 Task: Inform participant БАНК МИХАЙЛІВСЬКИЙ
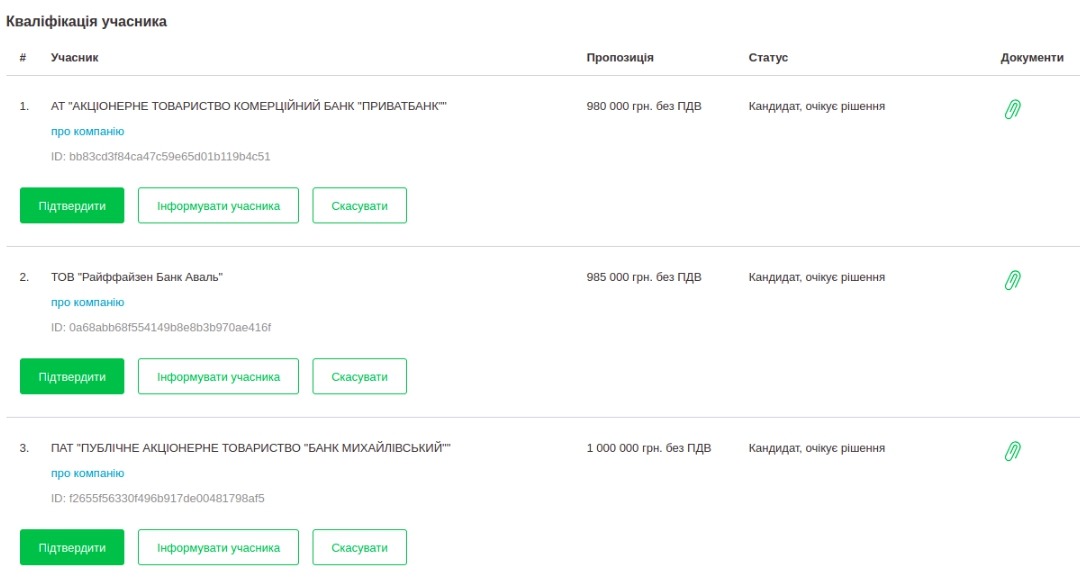coord(218,547)
